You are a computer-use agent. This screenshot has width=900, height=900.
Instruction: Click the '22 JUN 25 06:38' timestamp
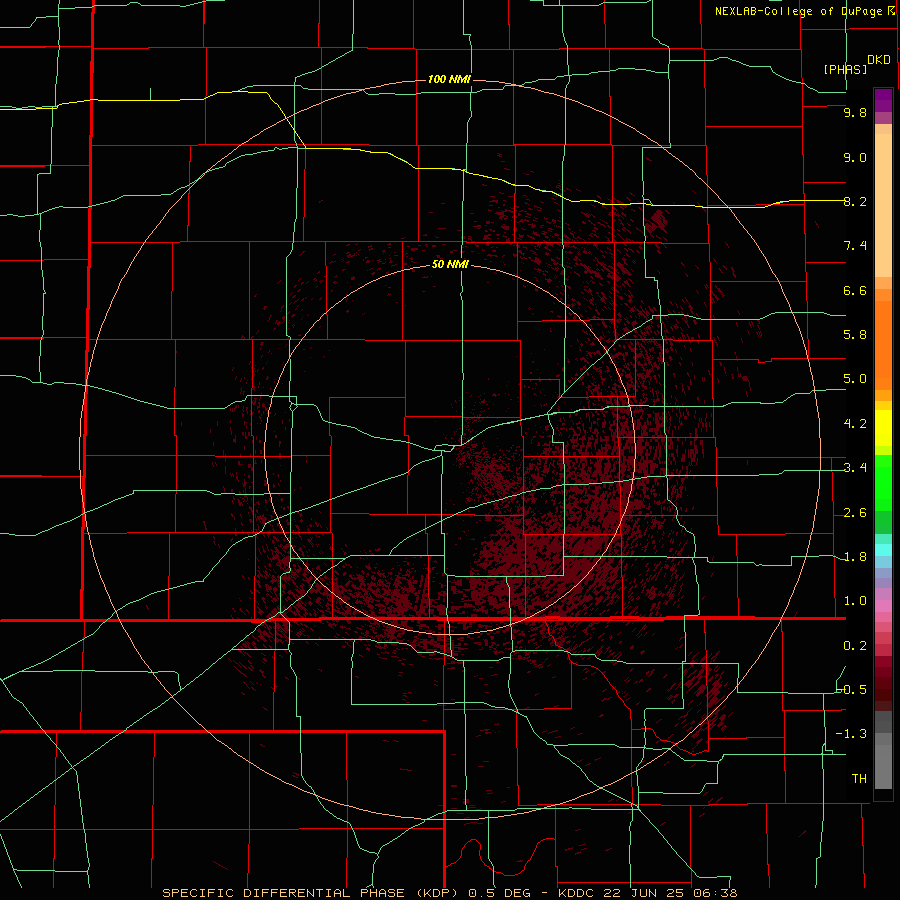tap(670, 893)
